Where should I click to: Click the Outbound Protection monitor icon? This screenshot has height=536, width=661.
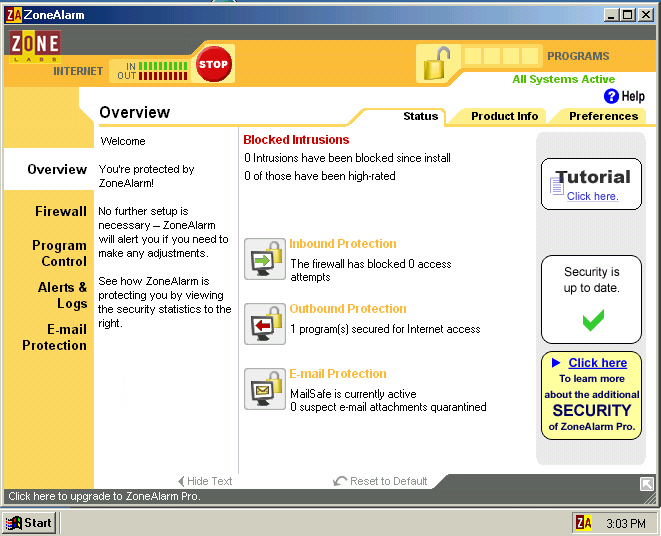click(x=265, y=324)
